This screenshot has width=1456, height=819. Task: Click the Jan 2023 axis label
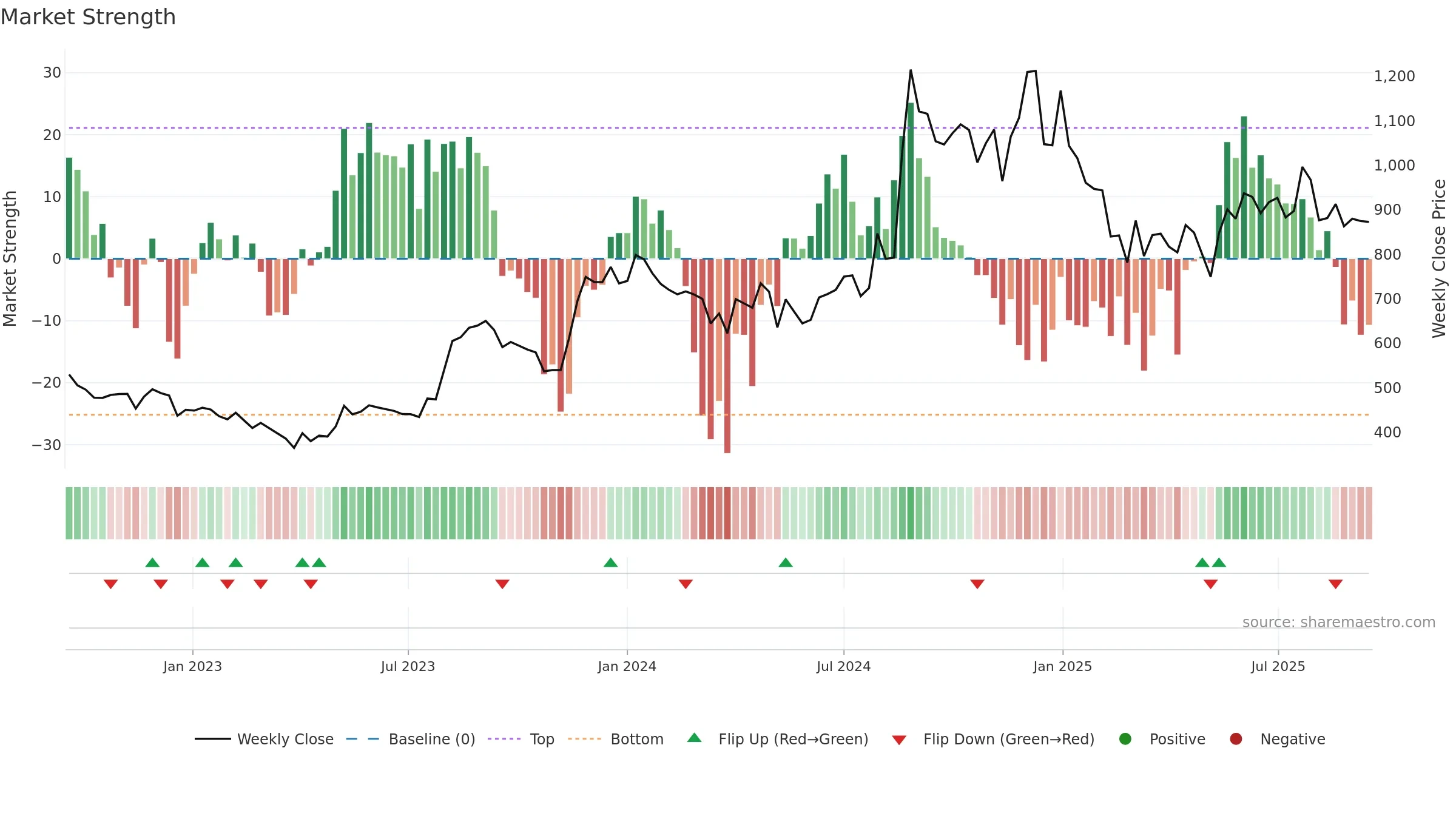coord(192,666)
